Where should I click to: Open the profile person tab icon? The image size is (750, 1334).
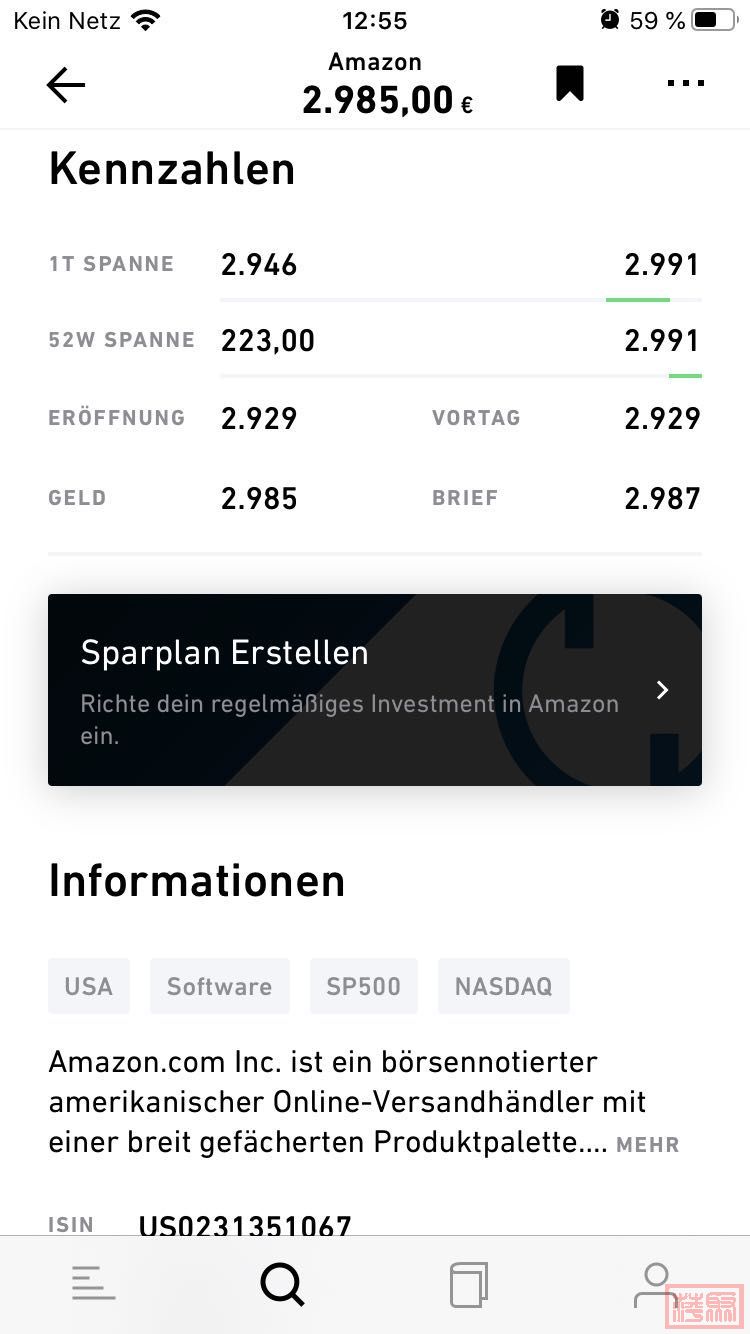pos(656,1285)
